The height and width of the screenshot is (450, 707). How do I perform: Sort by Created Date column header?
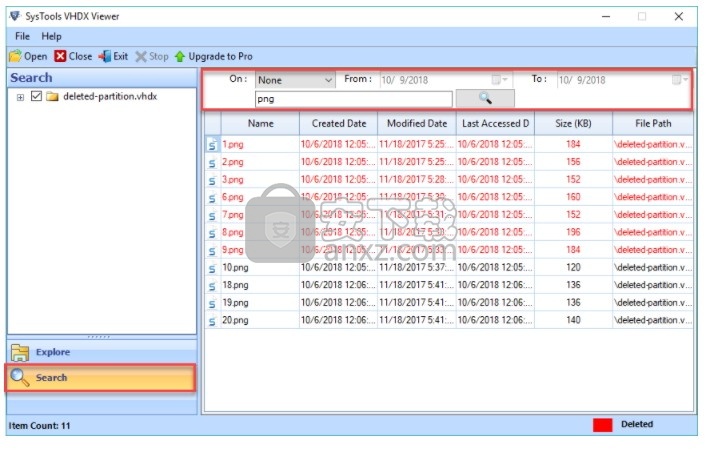(339, 124)
